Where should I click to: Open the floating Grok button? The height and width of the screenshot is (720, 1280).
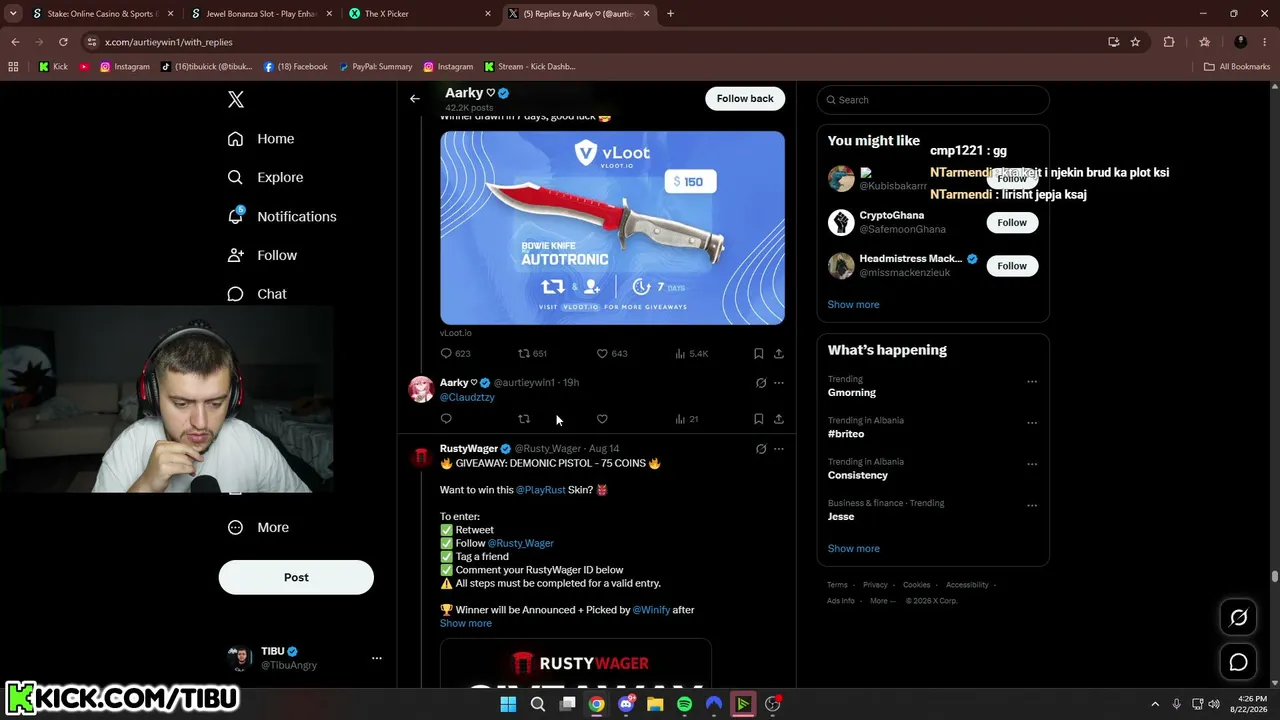pos(1238,618)
